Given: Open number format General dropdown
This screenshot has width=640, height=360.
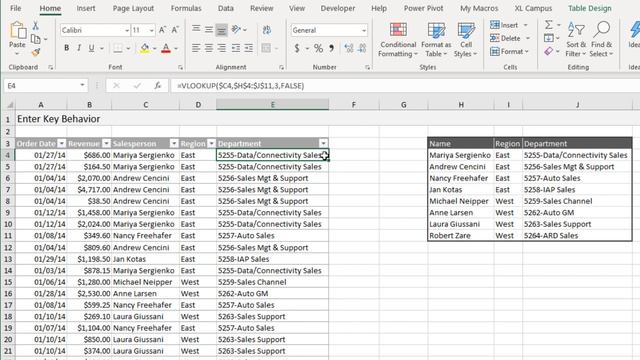Looking at the screenshot, I should (363, 30).
